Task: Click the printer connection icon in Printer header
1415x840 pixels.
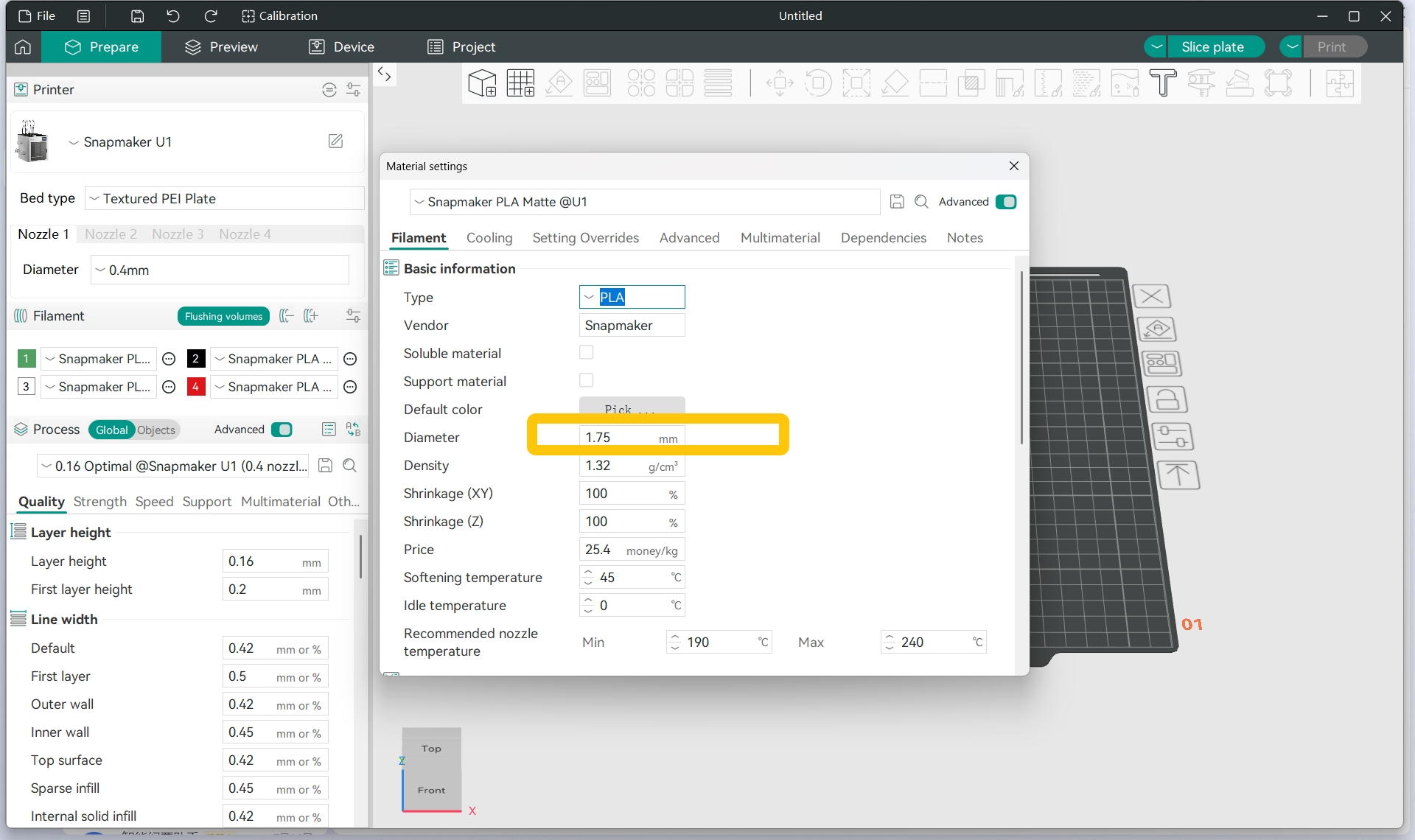Action: [329, 90]
